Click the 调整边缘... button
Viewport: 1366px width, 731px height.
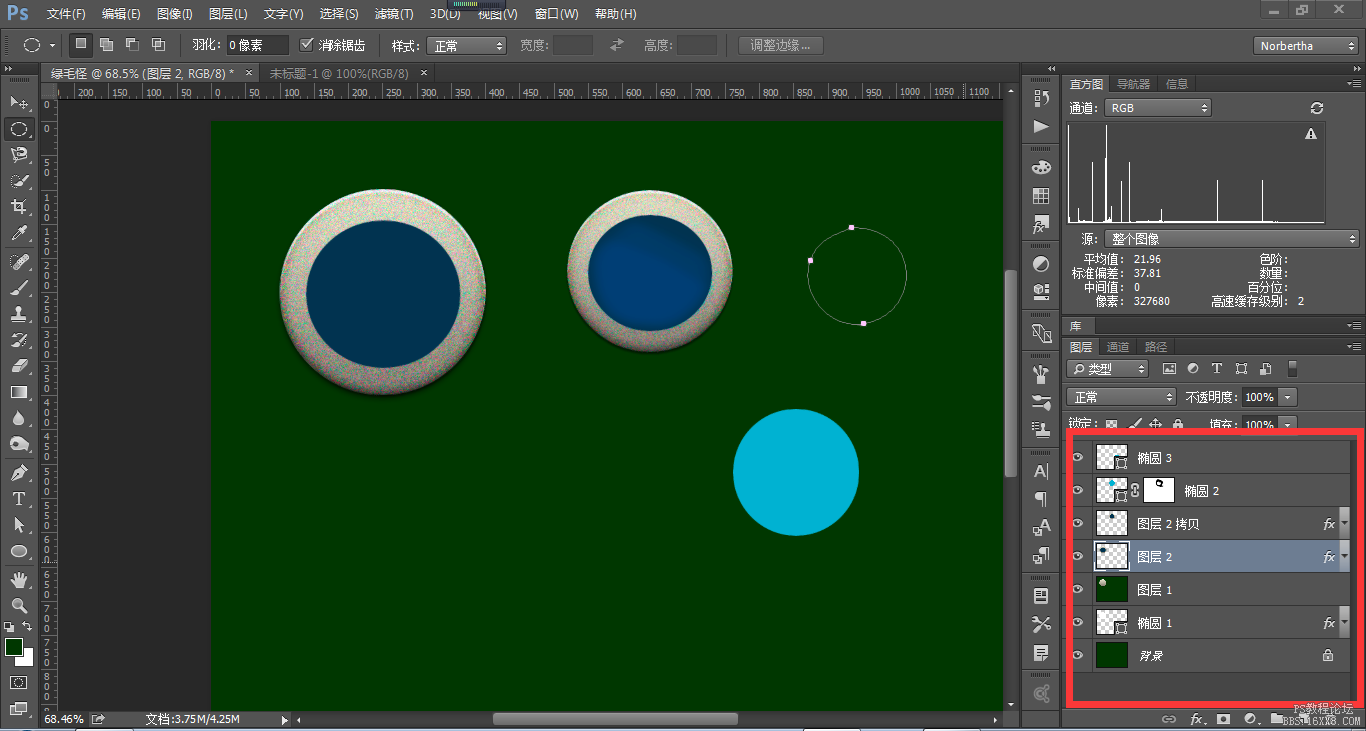(780, 45)
